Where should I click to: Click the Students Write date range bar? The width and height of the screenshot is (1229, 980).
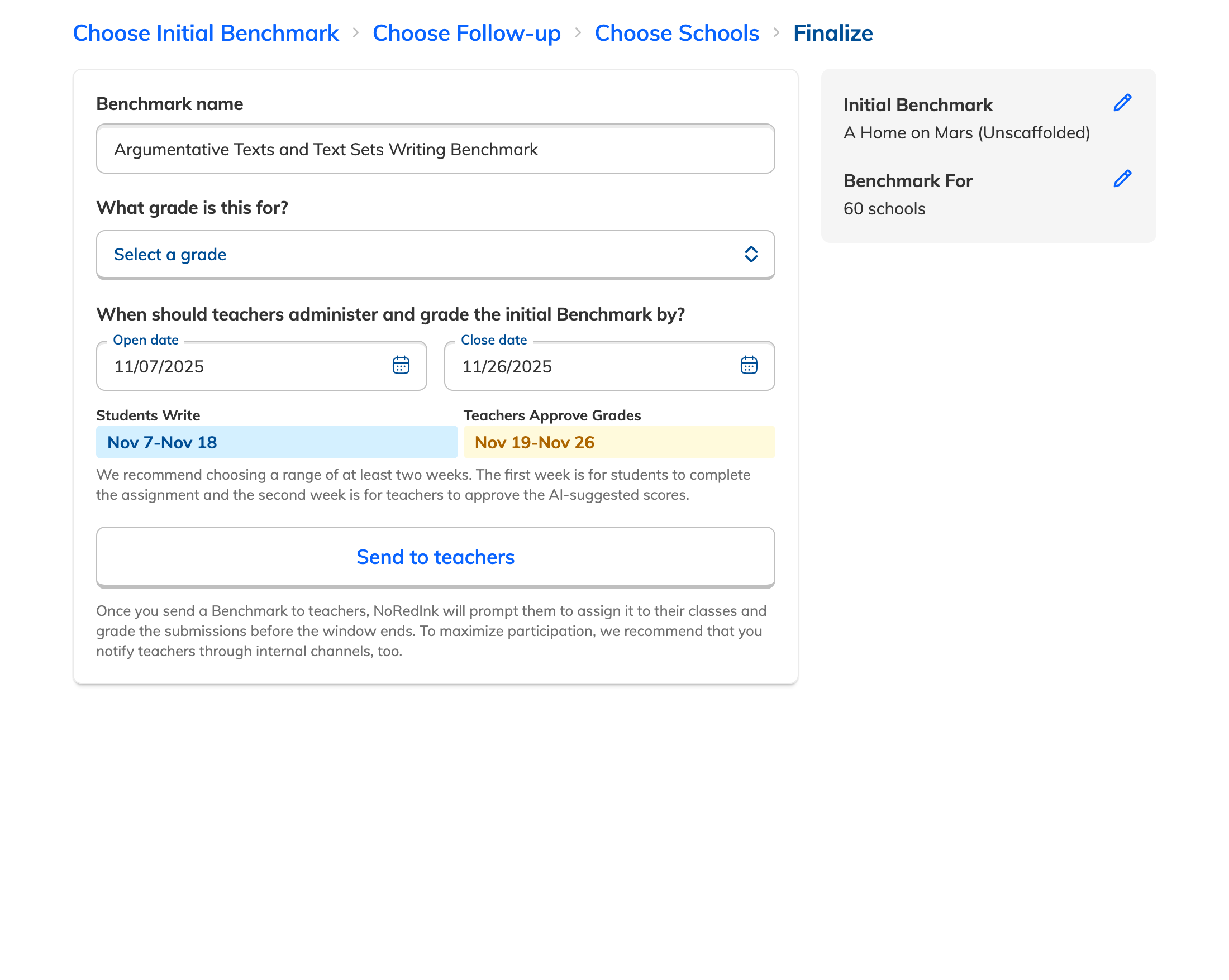(277, 442)
